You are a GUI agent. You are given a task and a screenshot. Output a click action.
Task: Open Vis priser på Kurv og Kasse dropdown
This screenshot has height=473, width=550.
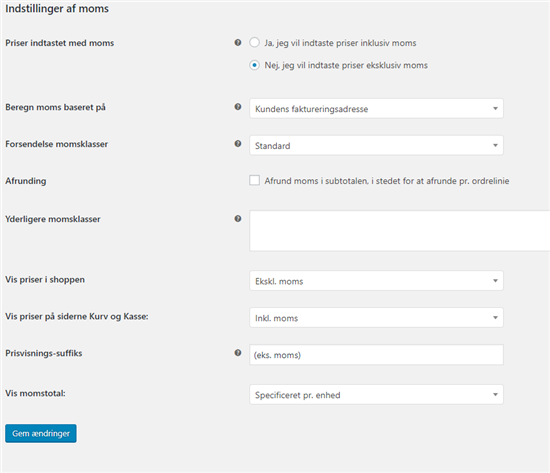click(x=376, y=318)
